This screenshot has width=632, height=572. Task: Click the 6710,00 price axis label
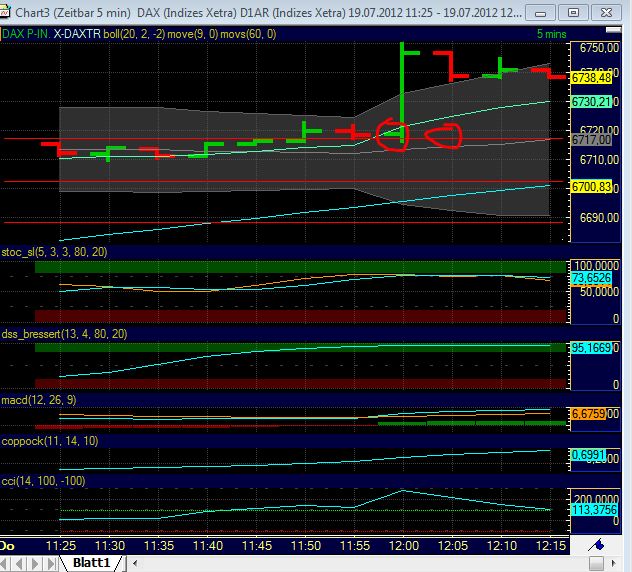(599, 160)
